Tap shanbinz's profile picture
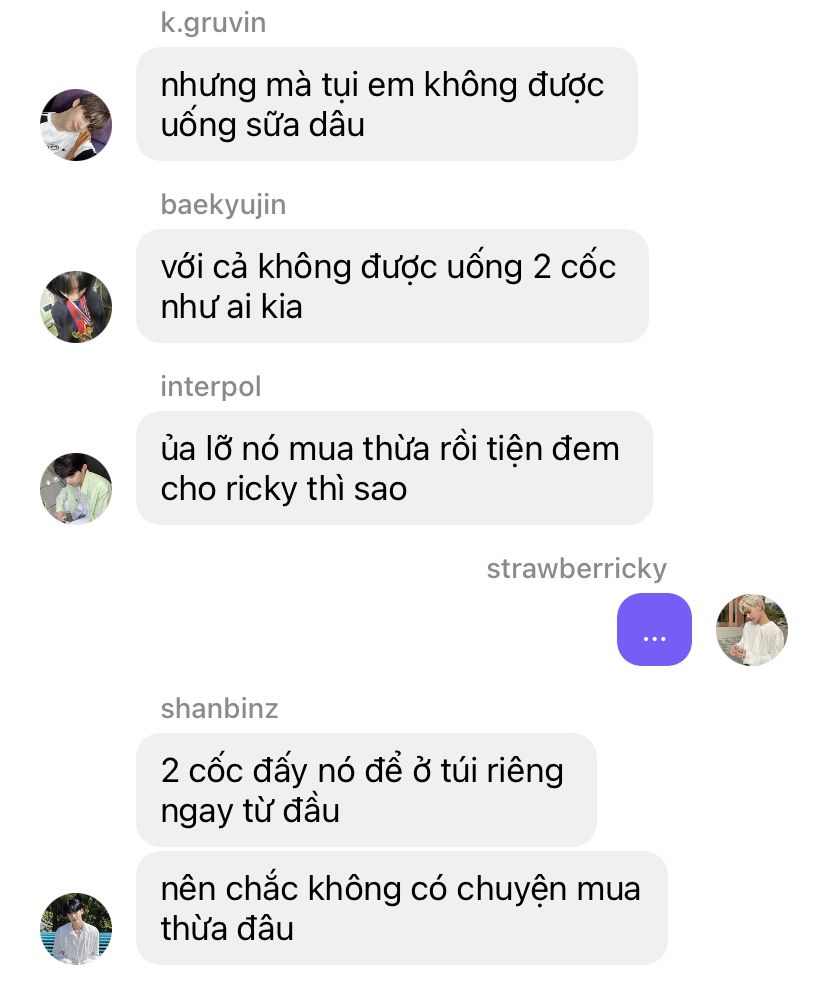Screen dimensions: 828x981 pos(76,928)
